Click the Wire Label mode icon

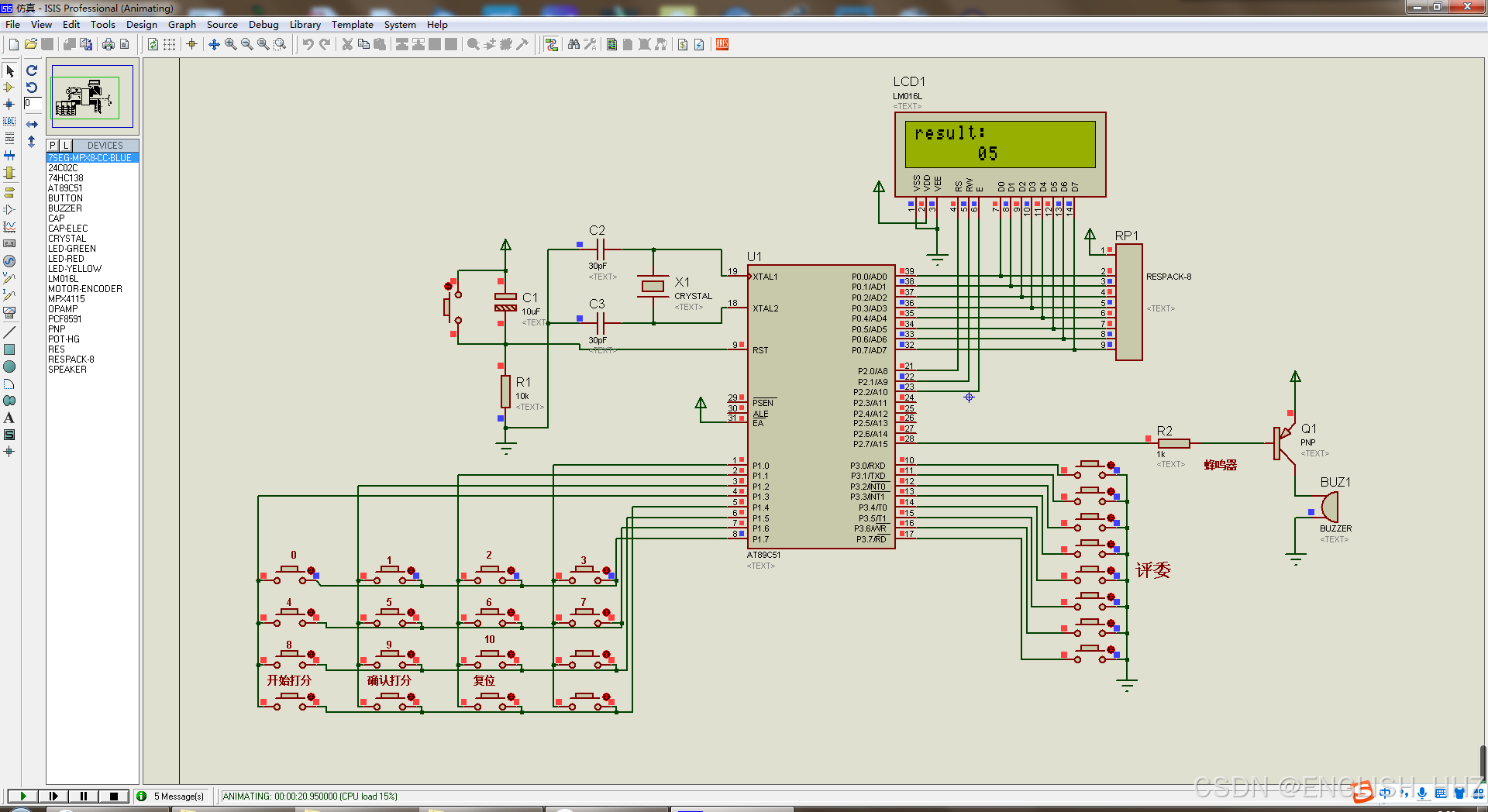9,122
